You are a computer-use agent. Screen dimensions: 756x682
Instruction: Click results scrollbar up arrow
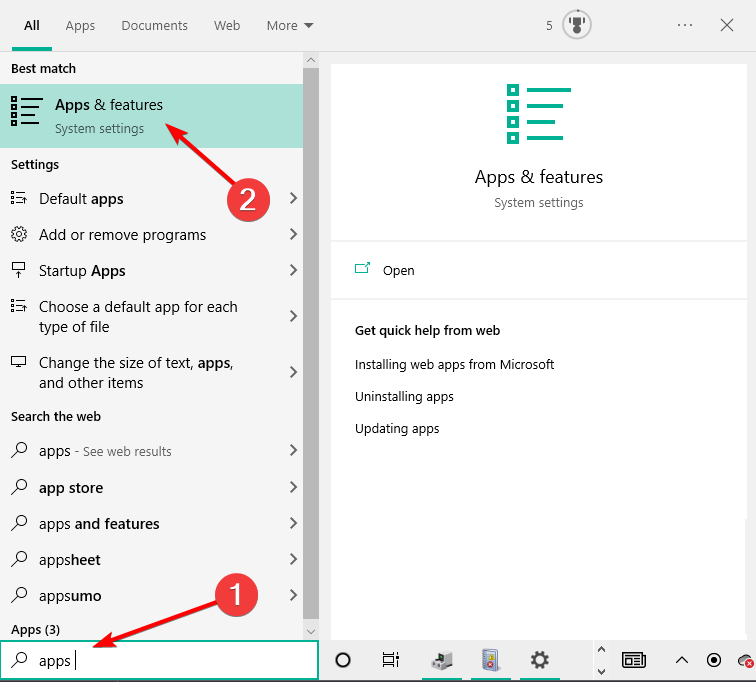(311, 60)
